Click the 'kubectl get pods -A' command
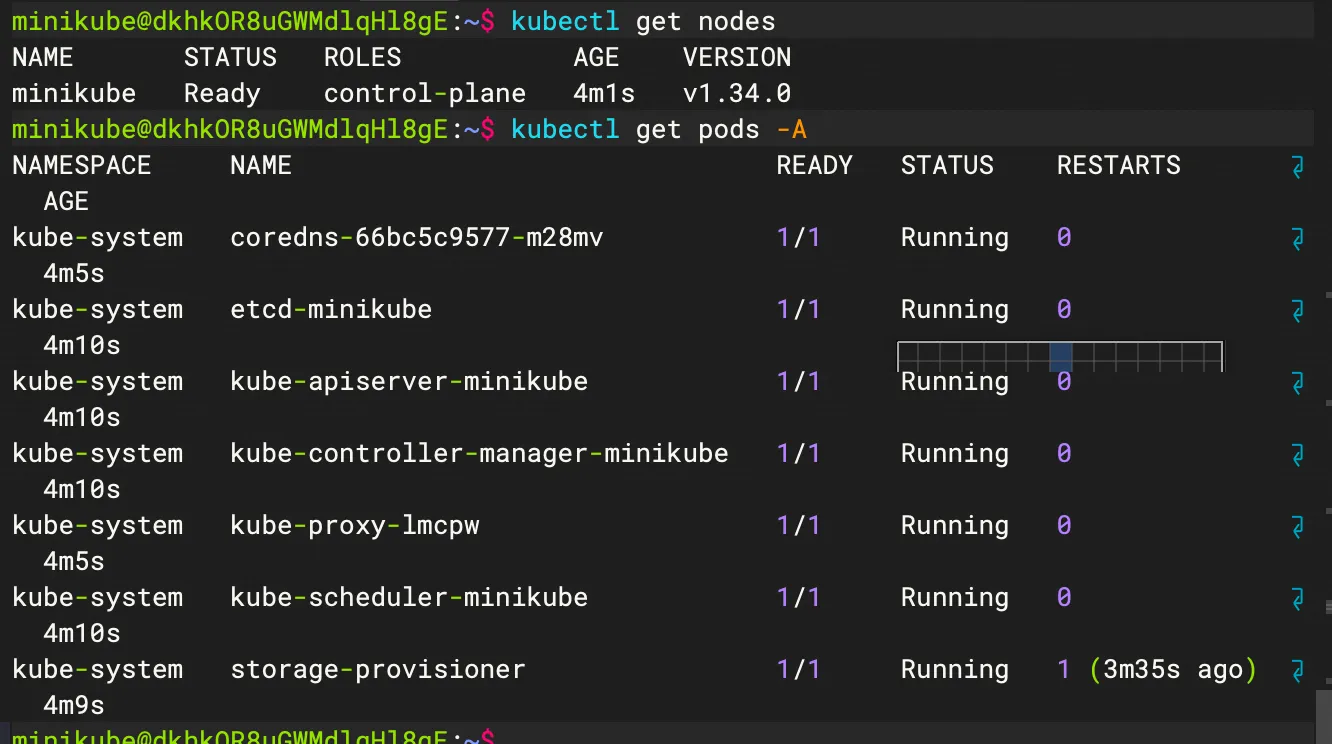This screenshot has width=1332, height=744. (x=658, y=129)
